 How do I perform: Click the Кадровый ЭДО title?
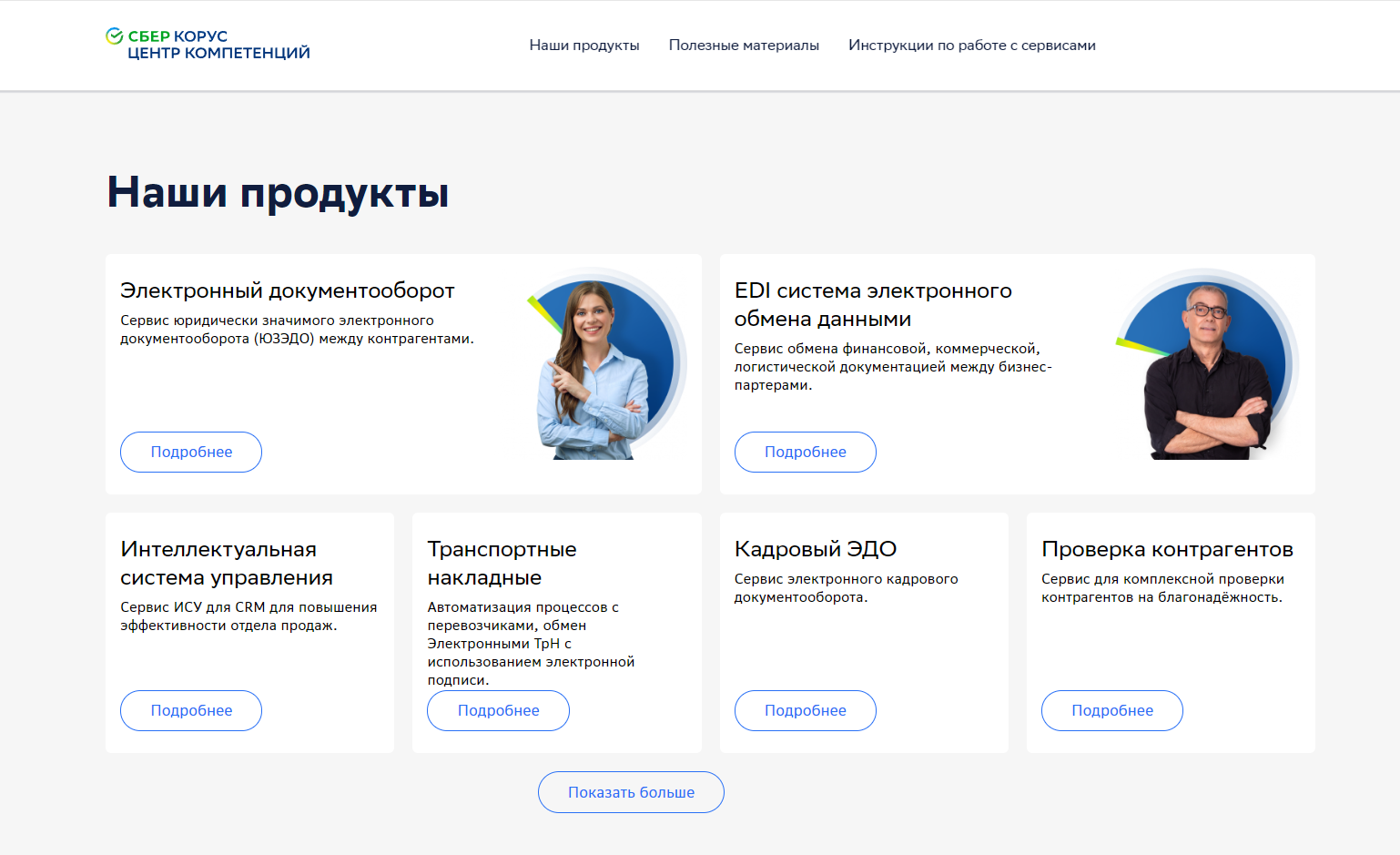point(816,549)
